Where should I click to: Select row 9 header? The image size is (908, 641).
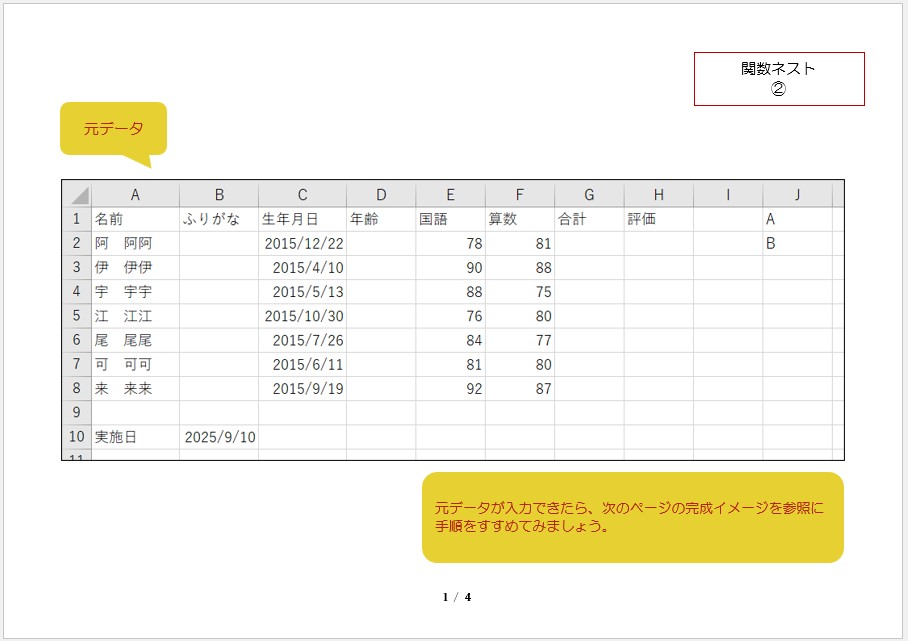tap(76, 412)
